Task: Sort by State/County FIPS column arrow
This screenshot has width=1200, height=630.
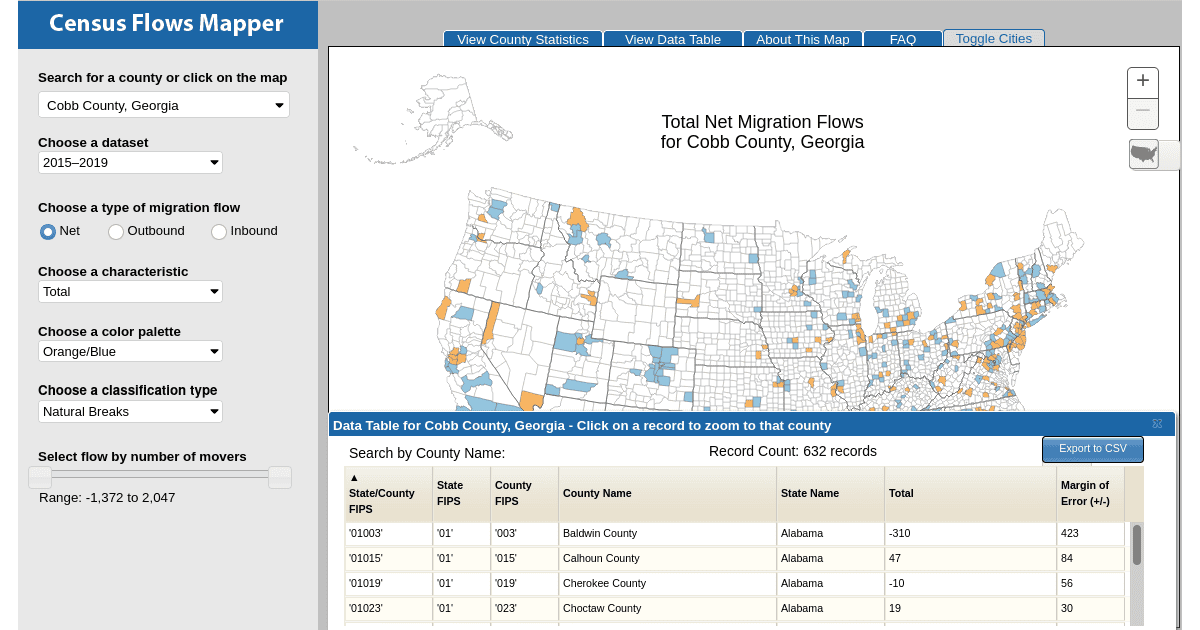Action: tap(354, 477)
